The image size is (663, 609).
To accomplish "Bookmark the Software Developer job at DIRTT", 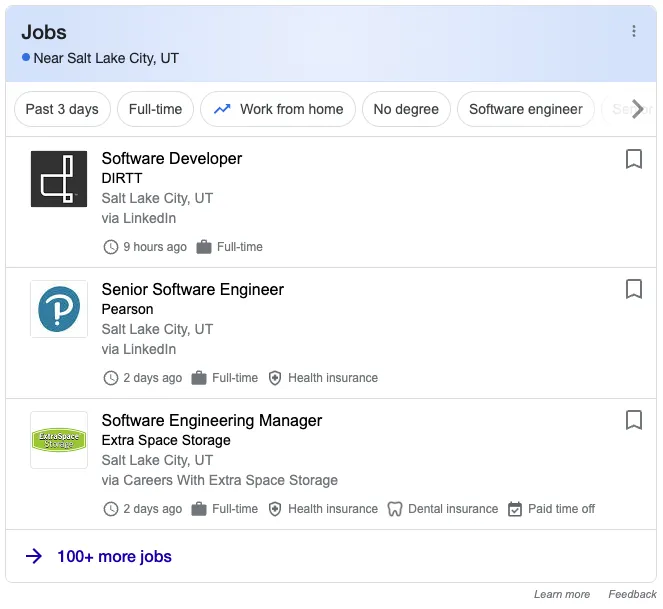I will (633, 159).
